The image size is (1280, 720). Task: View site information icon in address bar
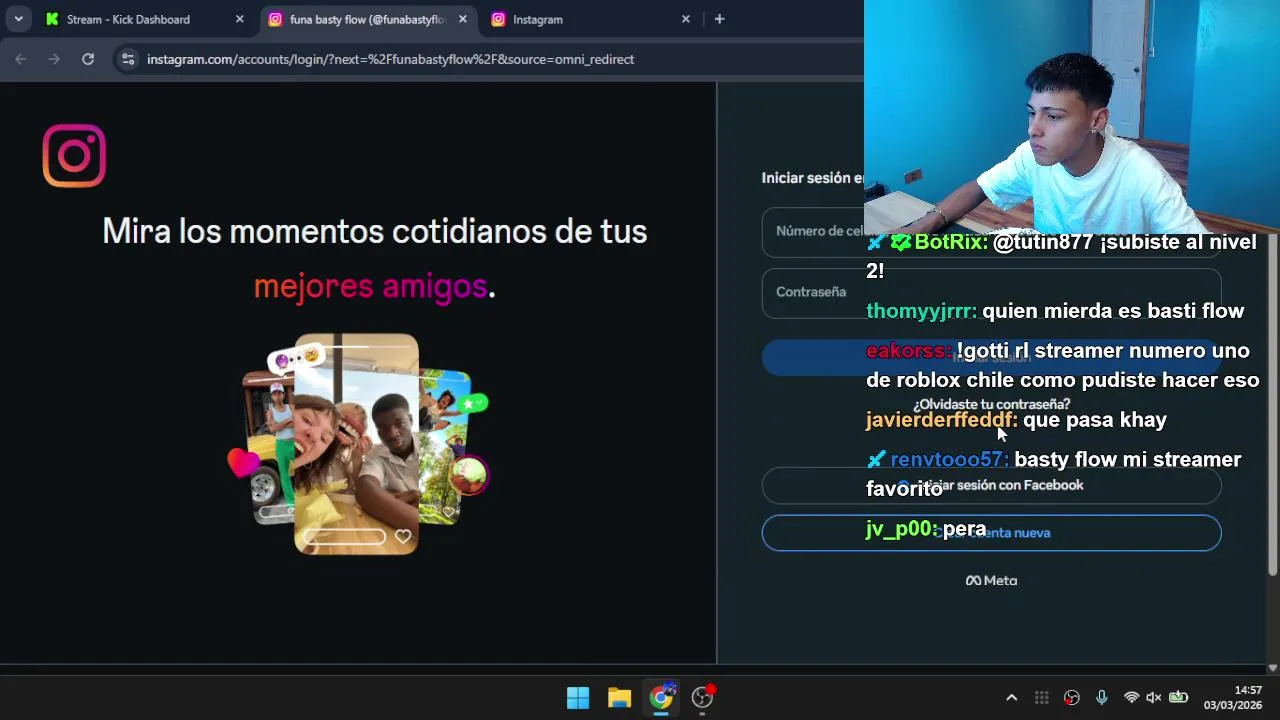click(127, 59)
